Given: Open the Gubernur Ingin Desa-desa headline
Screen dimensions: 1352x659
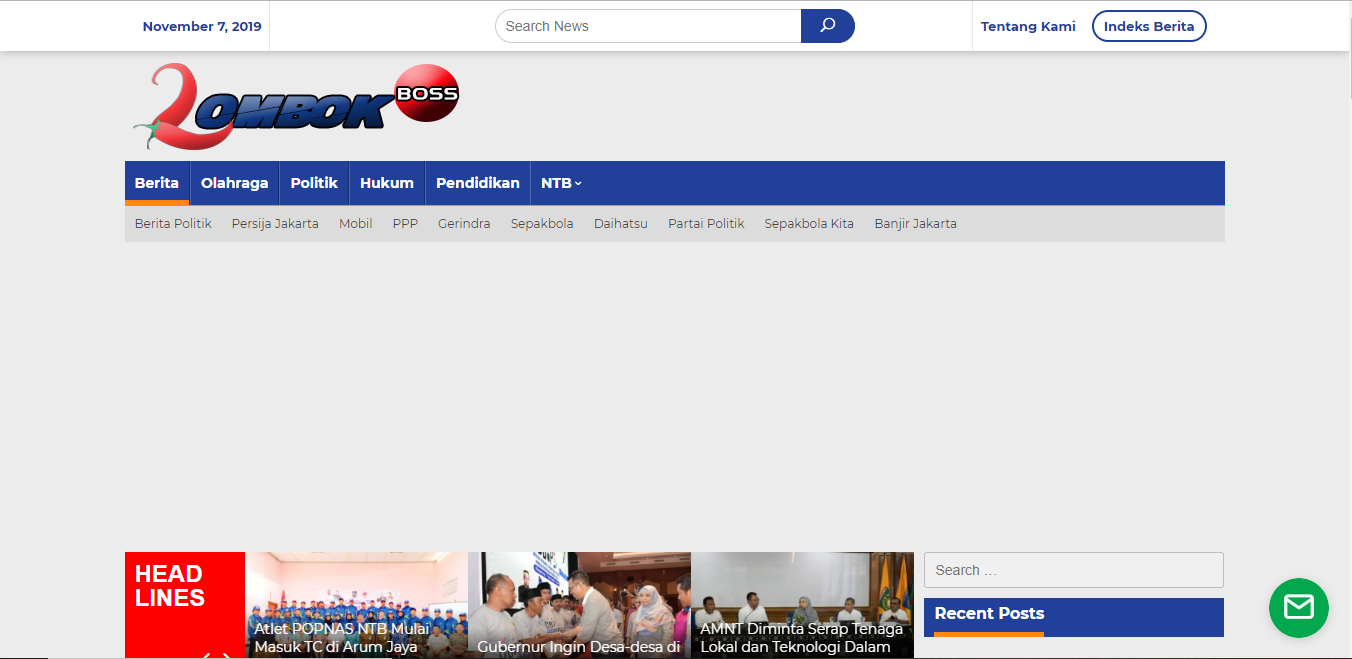Looking at the screenshot, I should (x=579, y=647).
